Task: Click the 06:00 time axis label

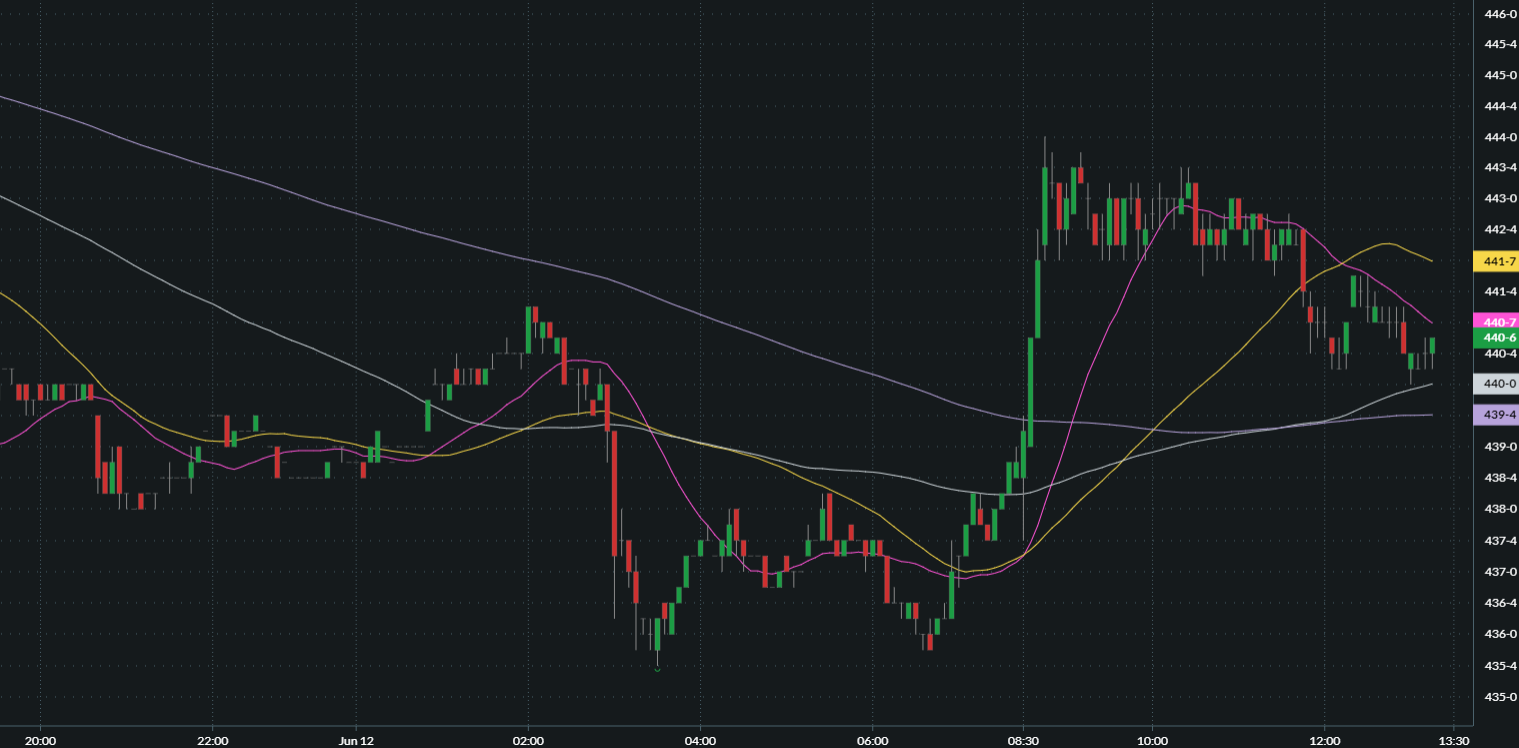Action: 873,740
